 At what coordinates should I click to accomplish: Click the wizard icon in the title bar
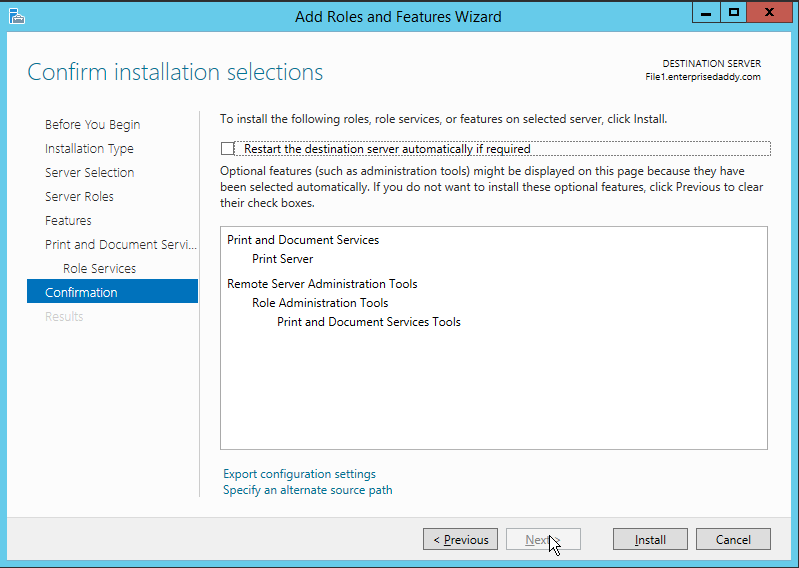(16, 16)
